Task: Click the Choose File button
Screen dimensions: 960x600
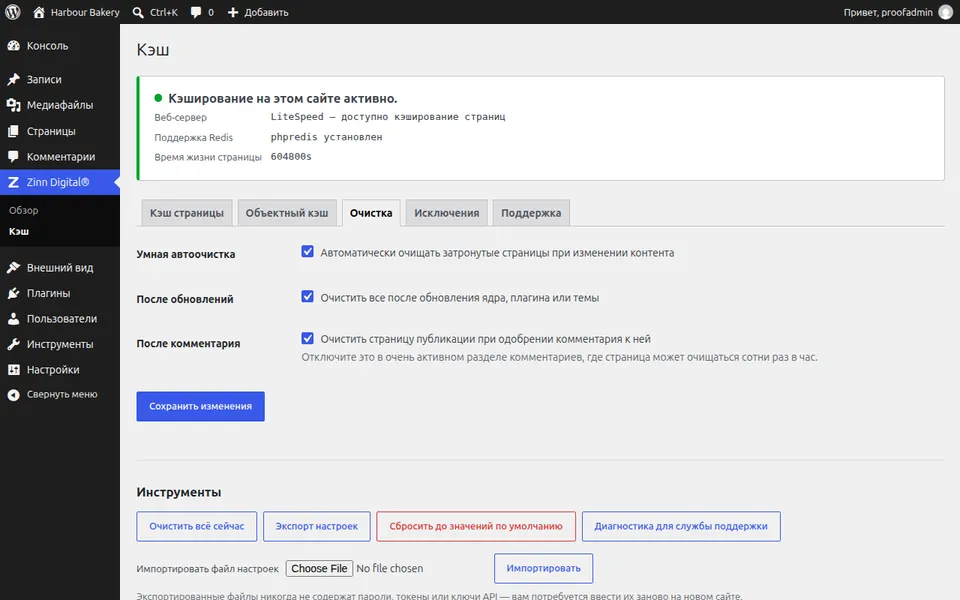Action: (319, 569)
